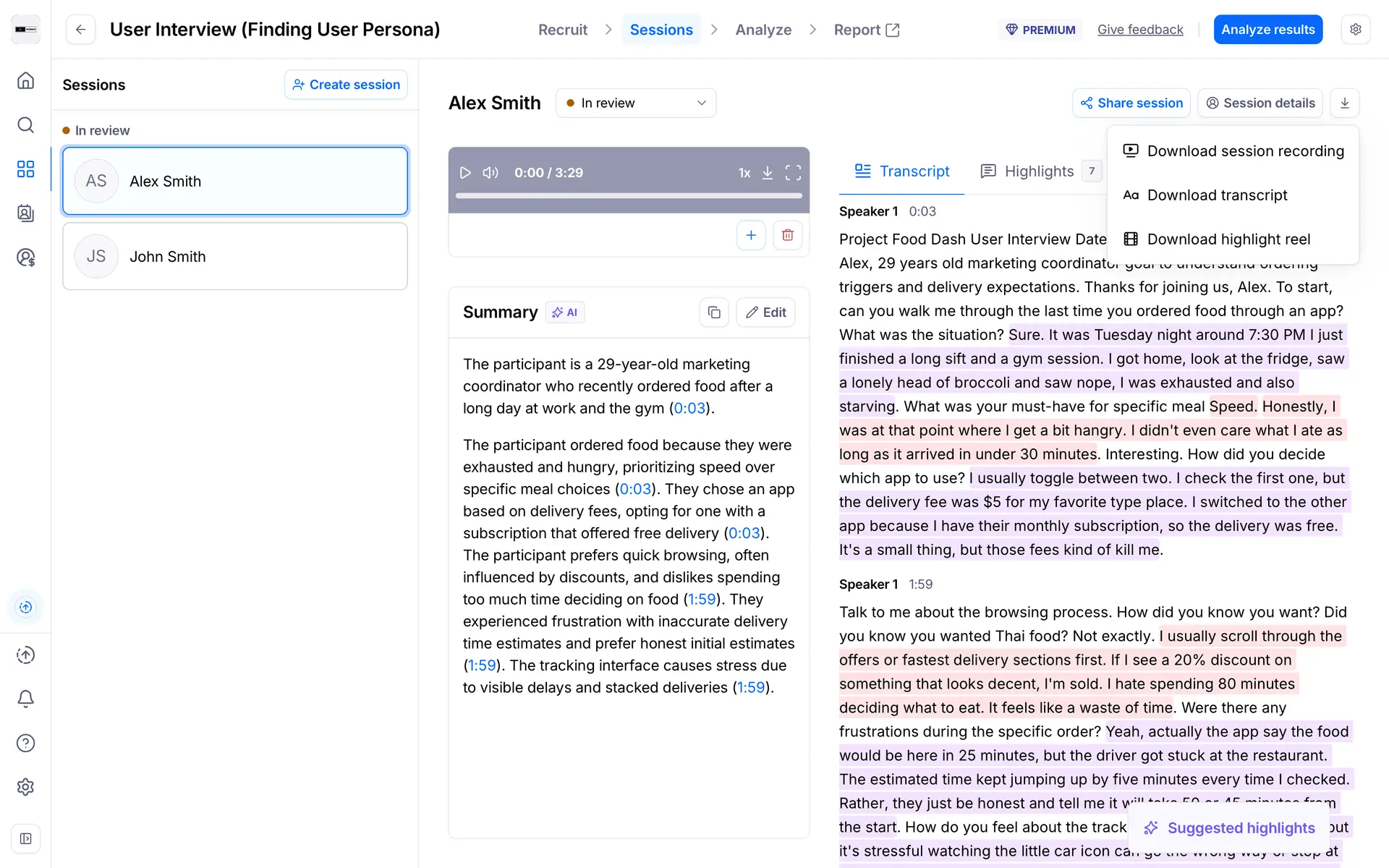Screen dimensions: 1389x868
Task: Switch to the Highlights tab
Action: coord(1038,171)
